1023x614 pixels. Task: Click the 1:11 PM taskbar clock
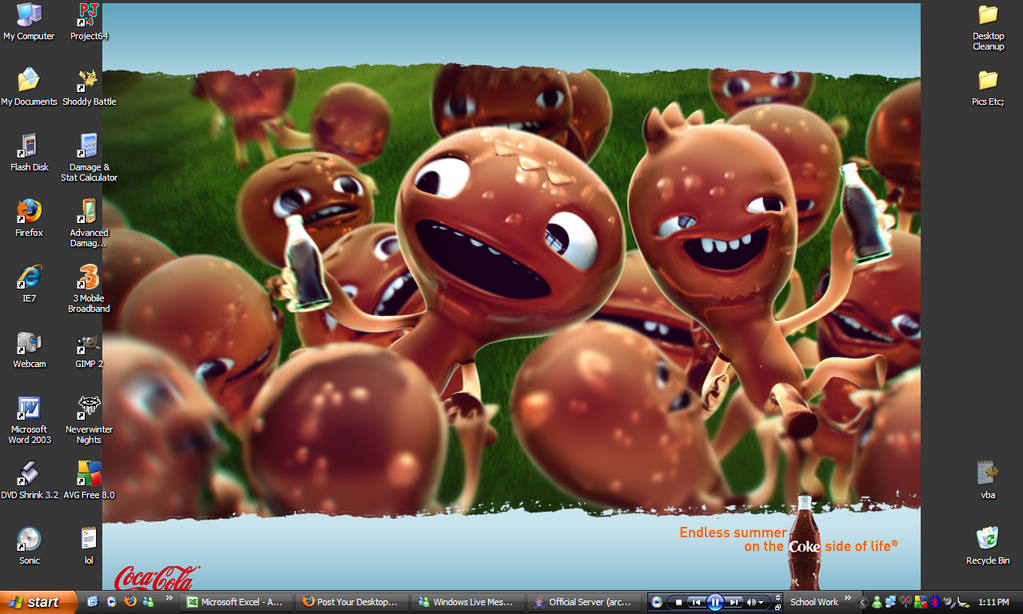994,602
